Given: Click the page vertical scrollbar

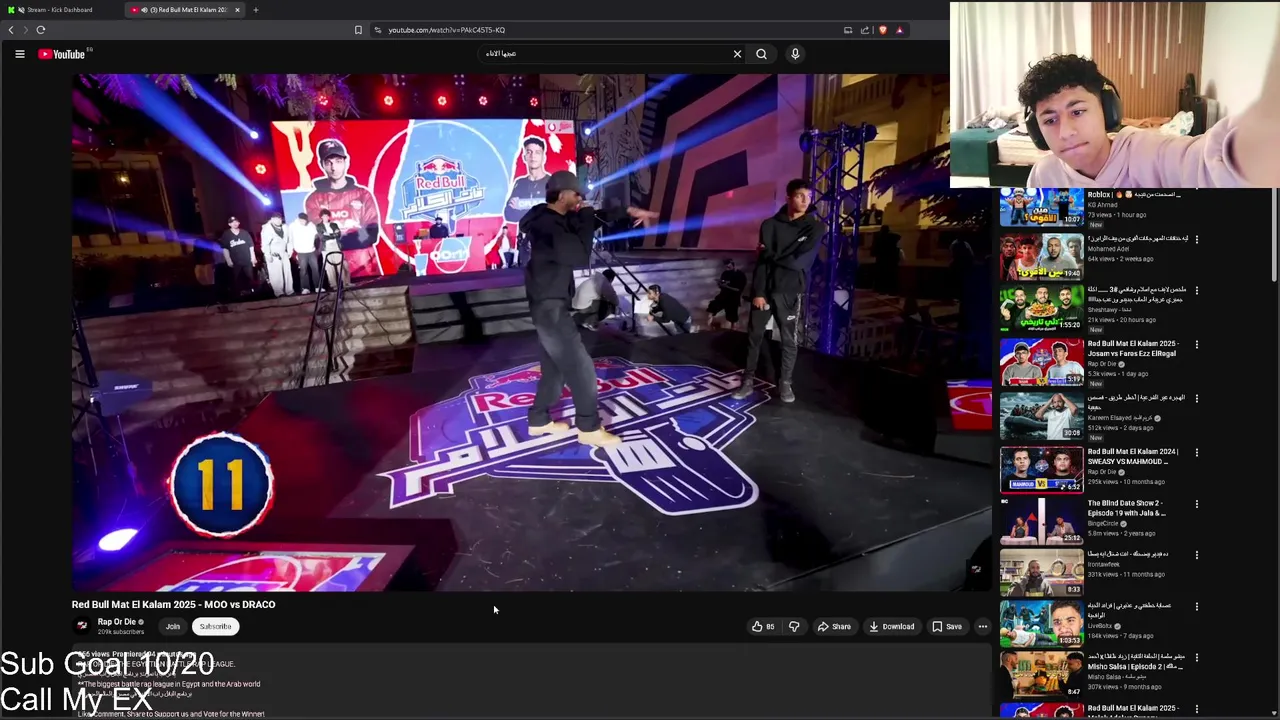Looking at the screenshot, I should tap(1274, 235).
